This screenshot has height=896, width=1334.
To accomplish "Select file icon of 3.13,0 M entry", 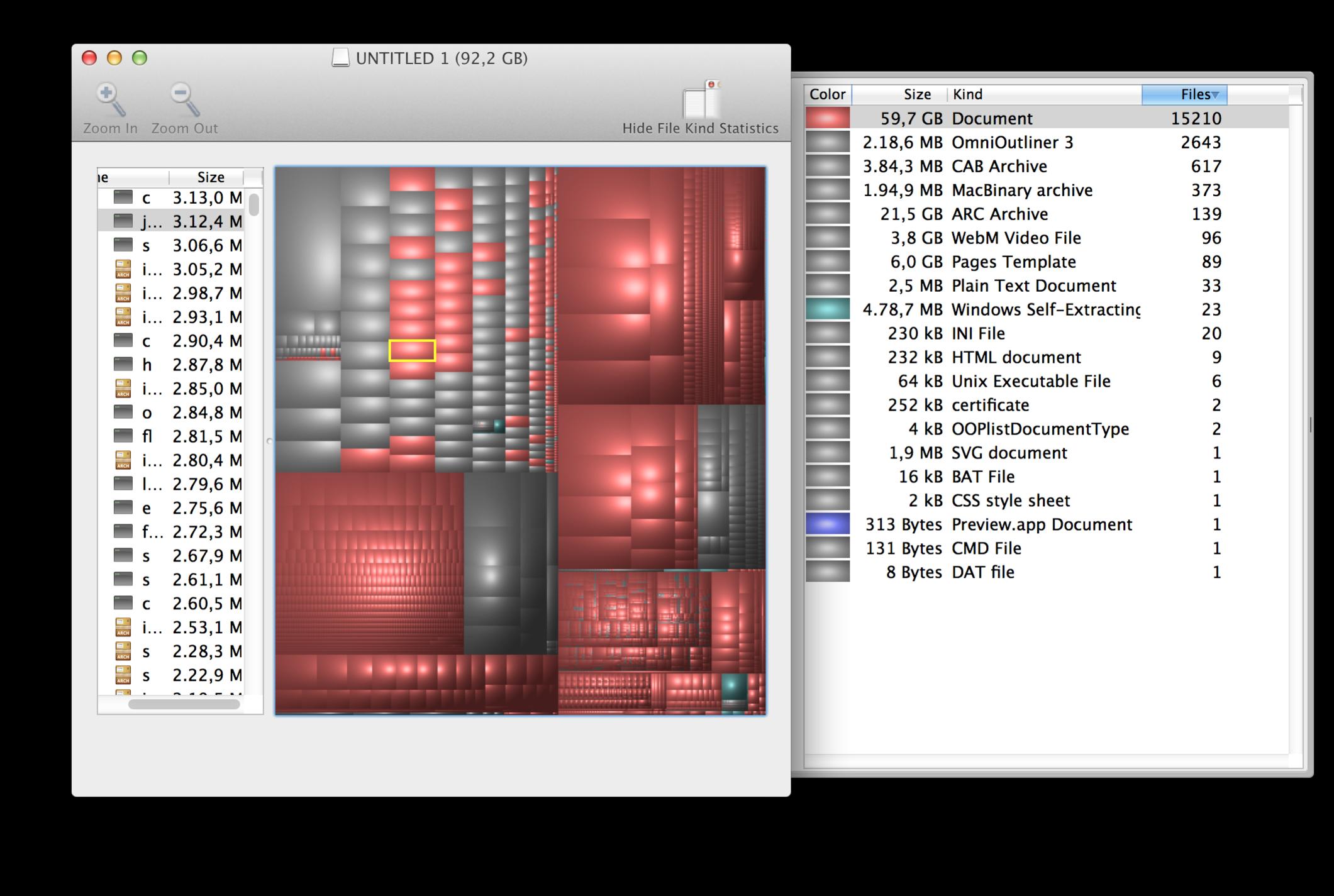I will [x=123, y=197].
